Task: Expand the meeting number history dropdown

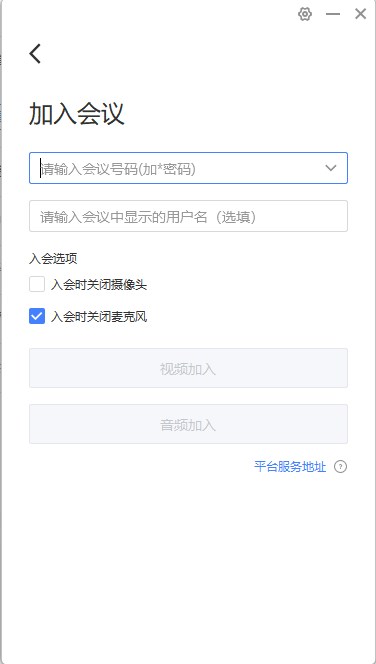Action: tap(331, 168)
